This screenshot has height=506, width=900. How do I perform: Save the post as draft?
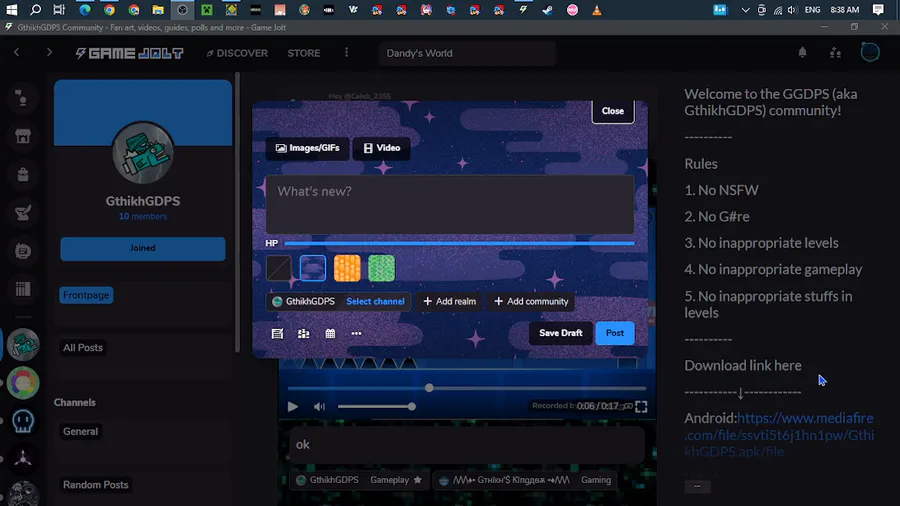tap(561, 333)
